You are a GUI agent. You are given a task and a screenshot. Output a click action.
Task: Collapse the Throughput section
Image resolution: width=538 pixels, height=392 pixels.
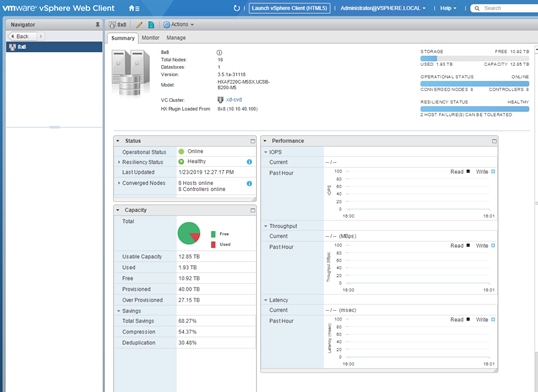pos(266,226)
